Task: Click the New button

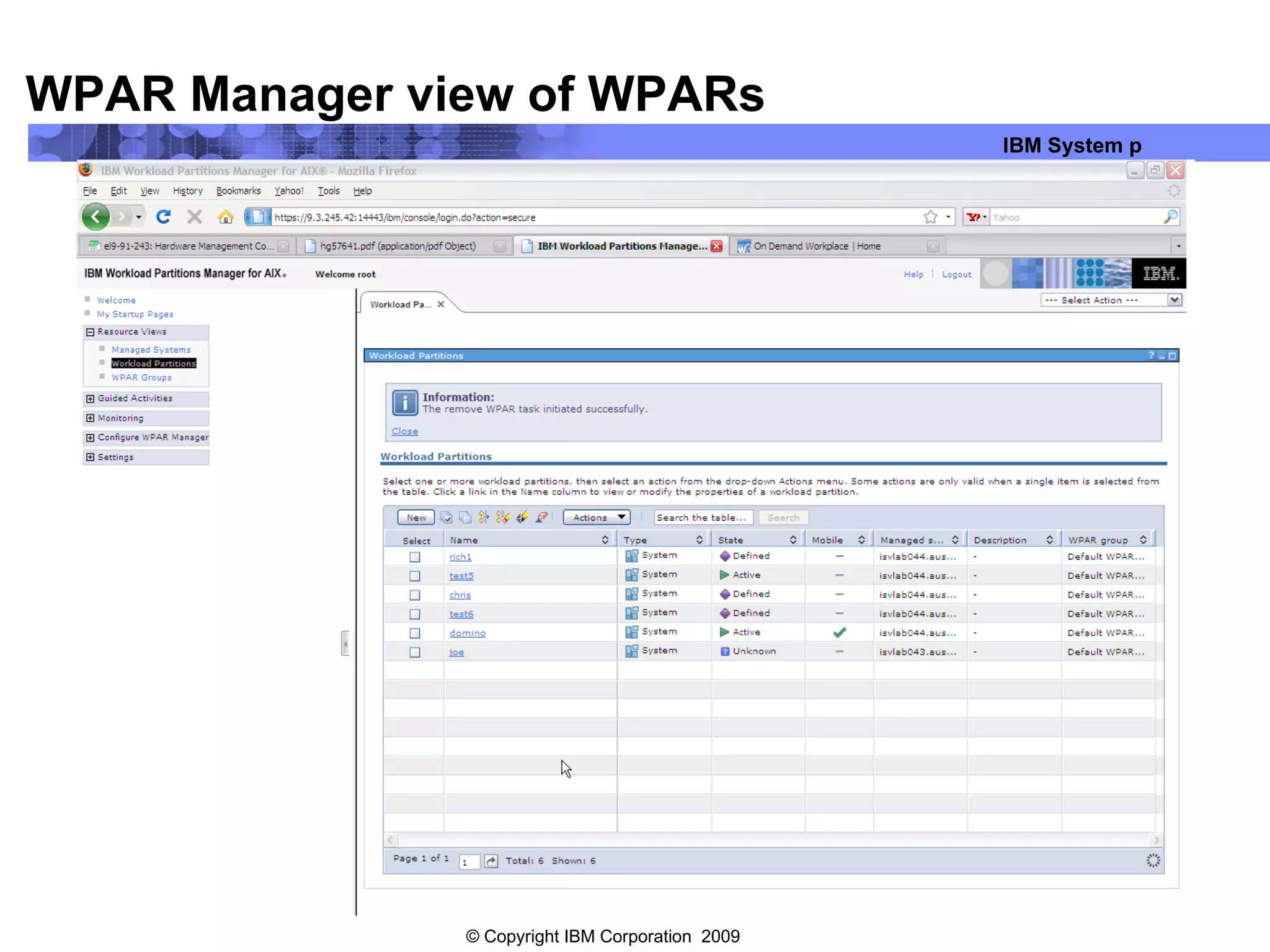Action: click(416, 518)
